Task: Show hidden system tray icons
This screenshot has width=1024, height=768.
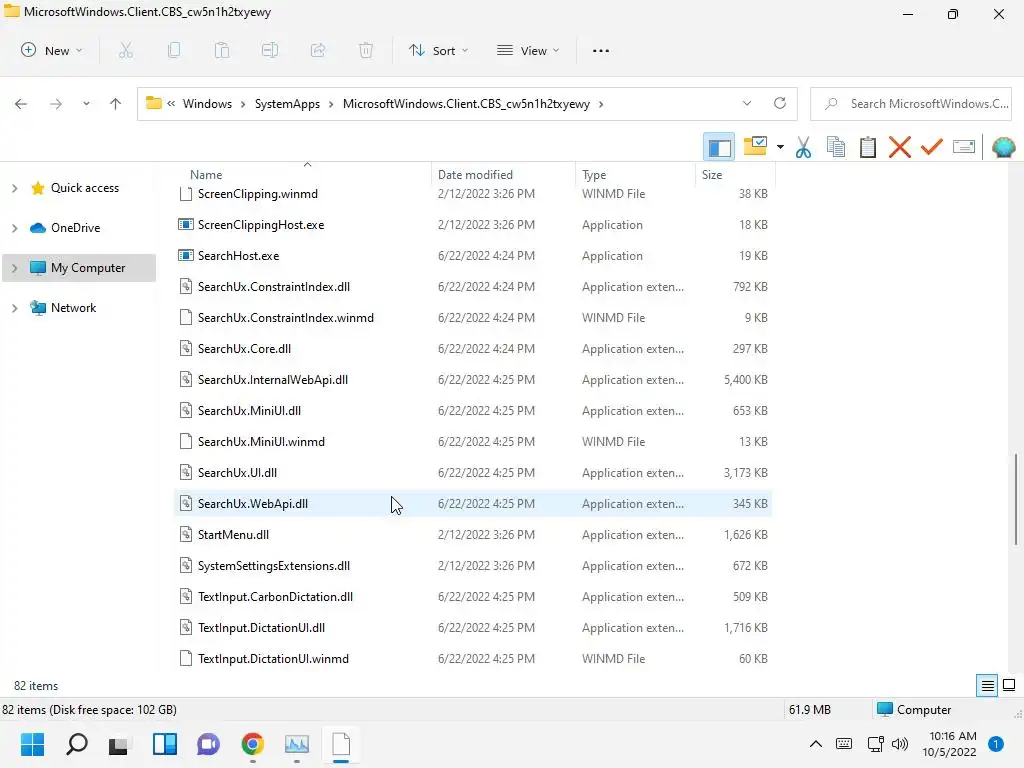Action: pos(816,744)
